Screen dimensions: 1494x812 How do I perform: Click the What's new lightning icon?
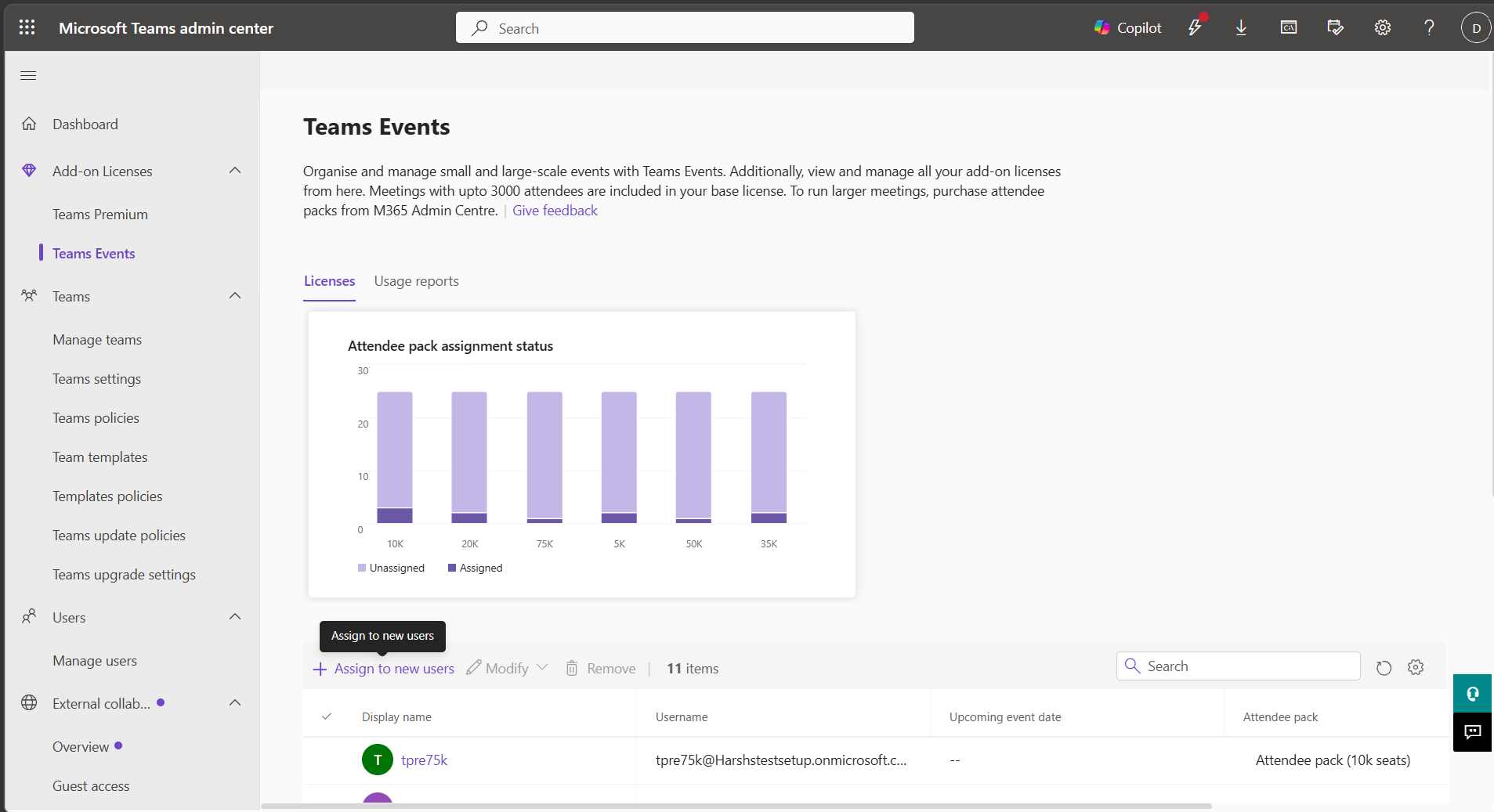click(x=1194, y=27)
